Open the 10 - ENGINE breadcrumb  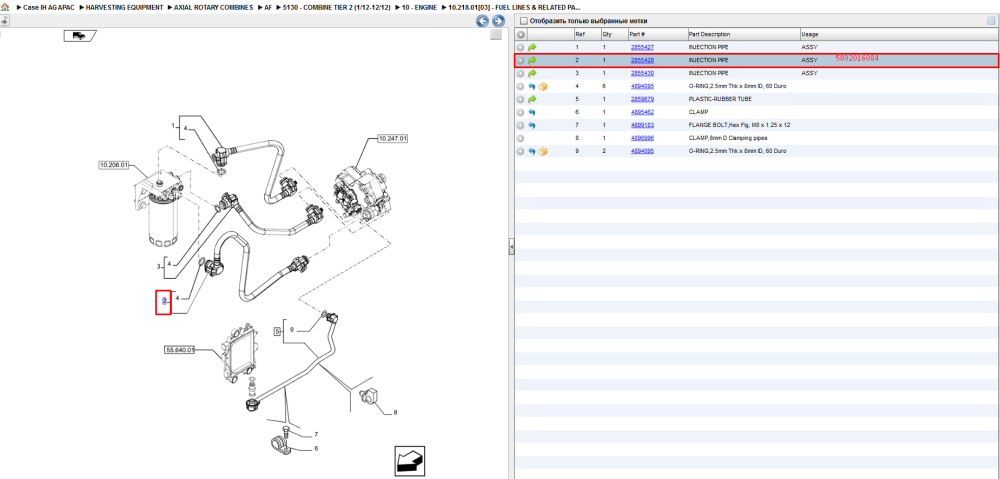(418, 7)
